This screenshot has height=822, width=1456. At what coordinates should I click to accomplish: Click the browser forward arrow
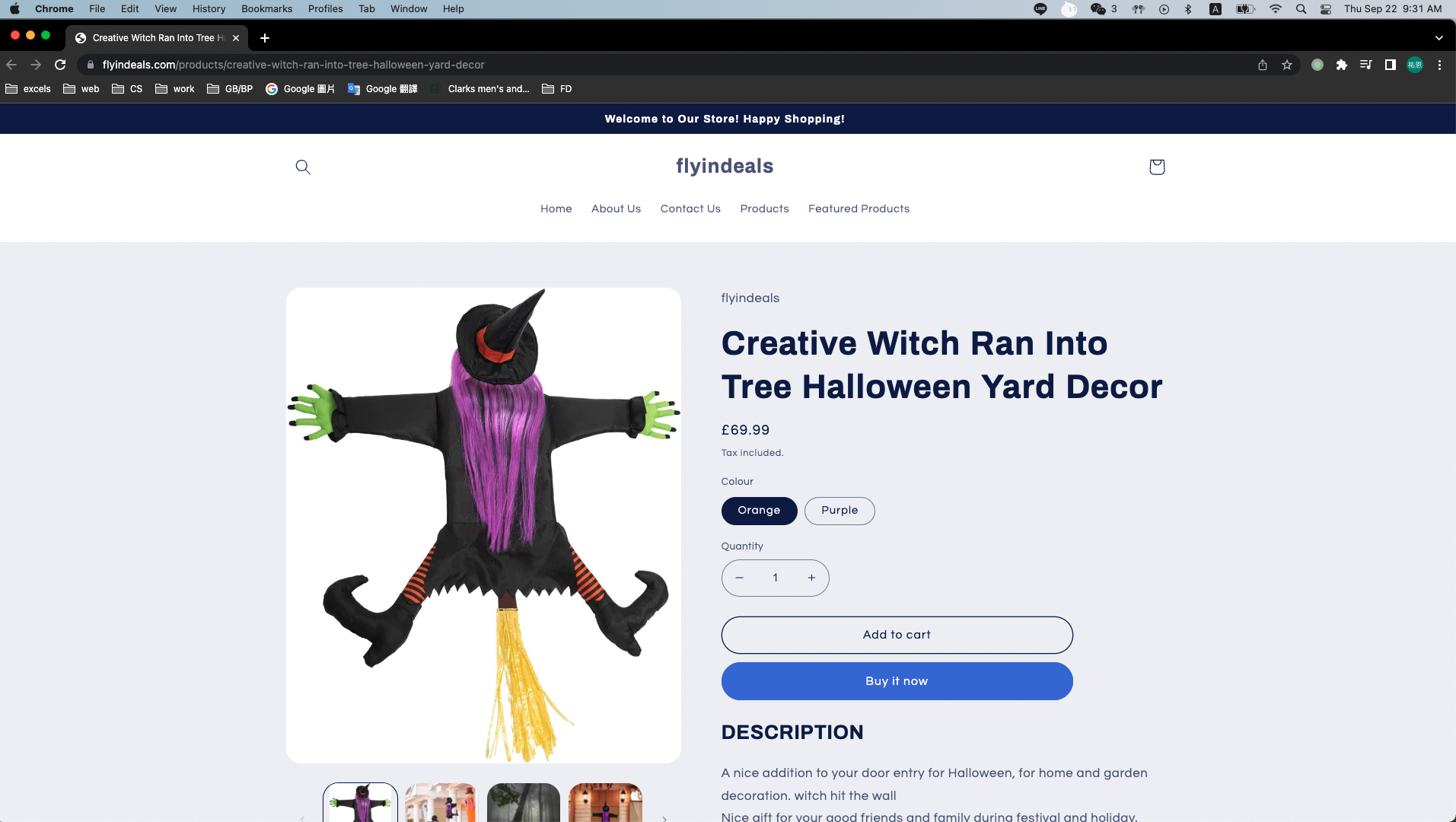(36, 65)
